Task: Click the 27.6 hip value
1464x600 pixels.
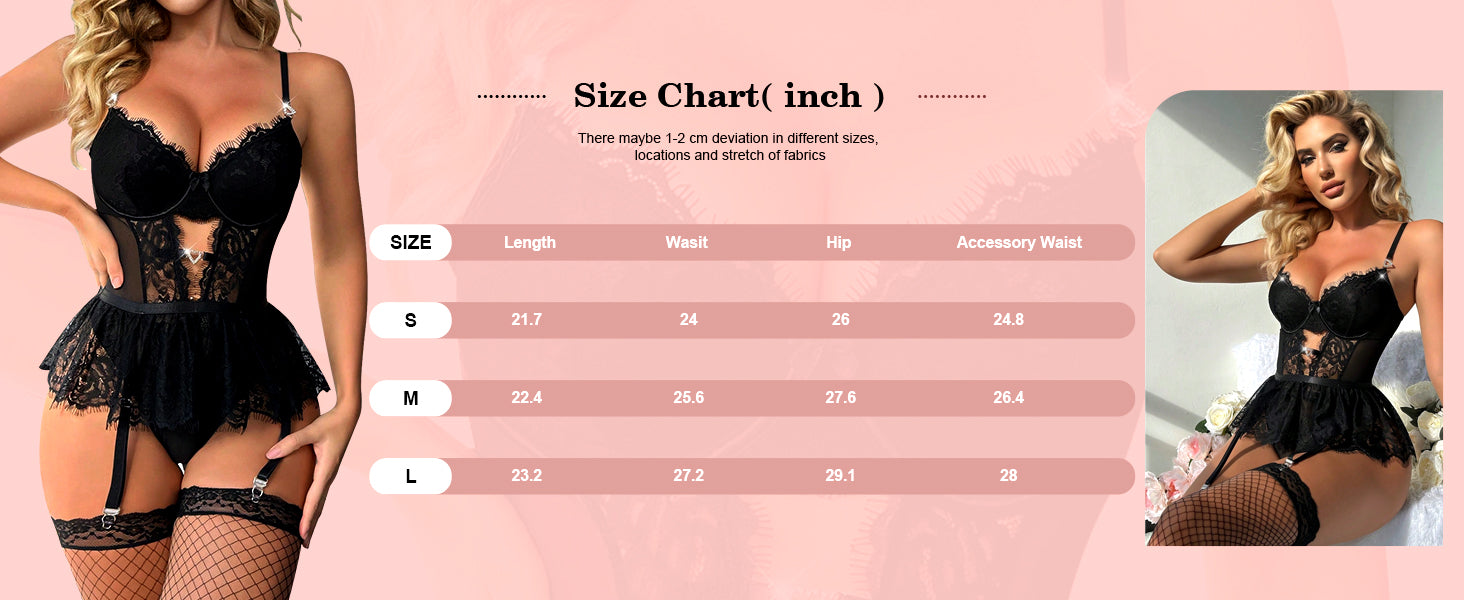Action: [x=840, y=398]
